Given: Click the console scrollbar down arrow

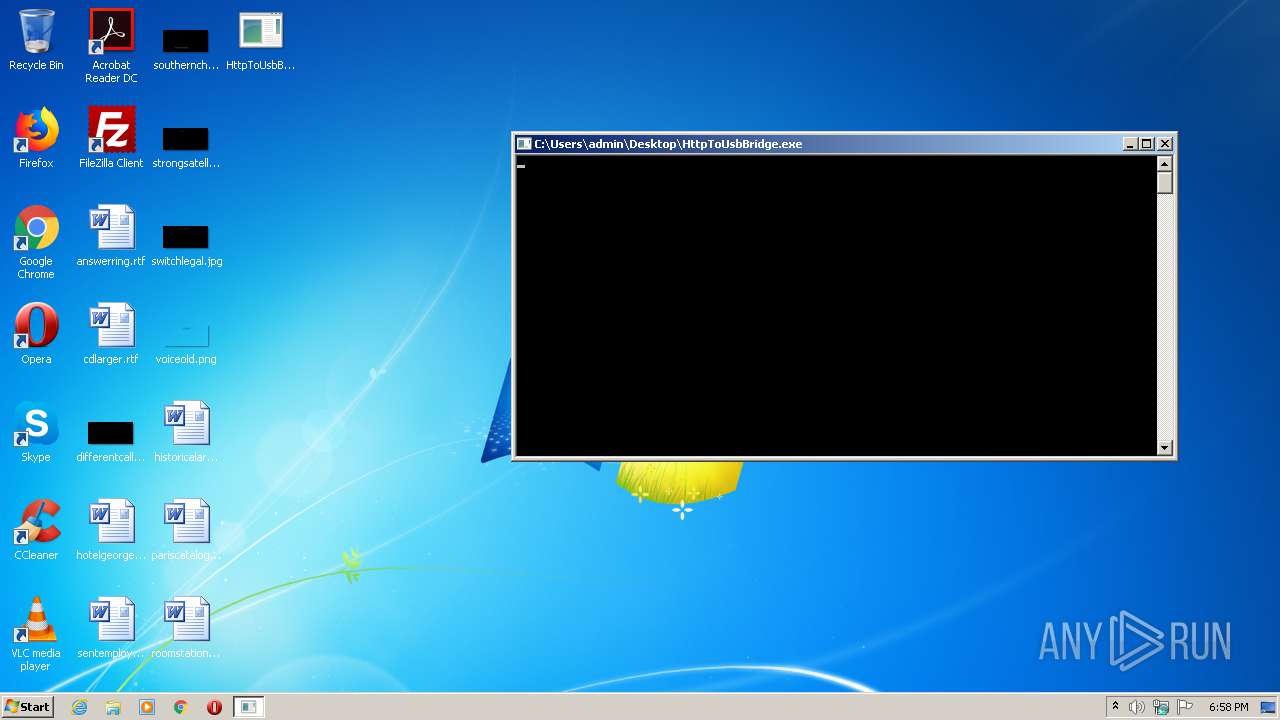Looking at the screenshot, I should [1165, 448].
